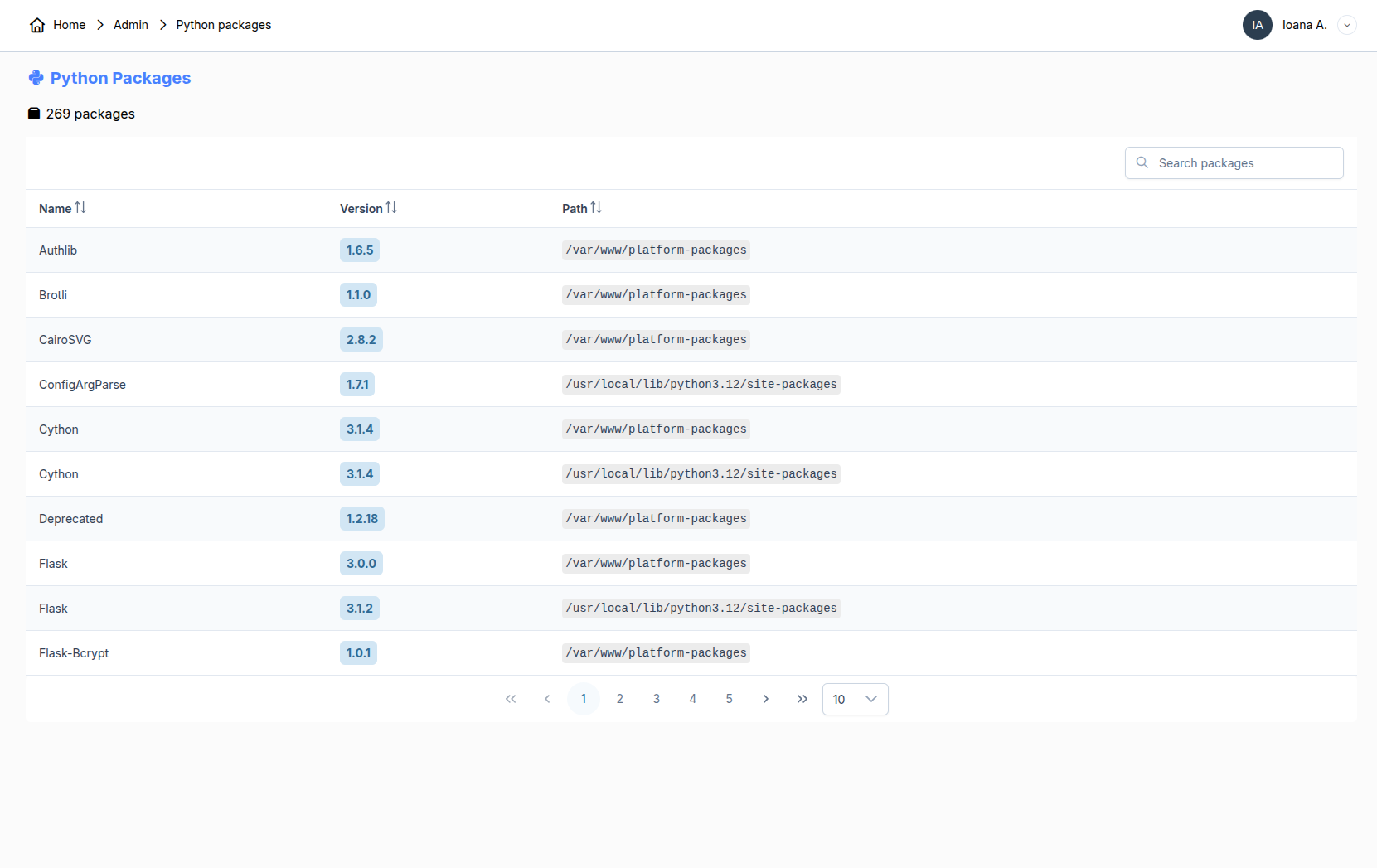Sort table by Version column arrows
The image size is (1377, 868).
[x=391, y=208]
